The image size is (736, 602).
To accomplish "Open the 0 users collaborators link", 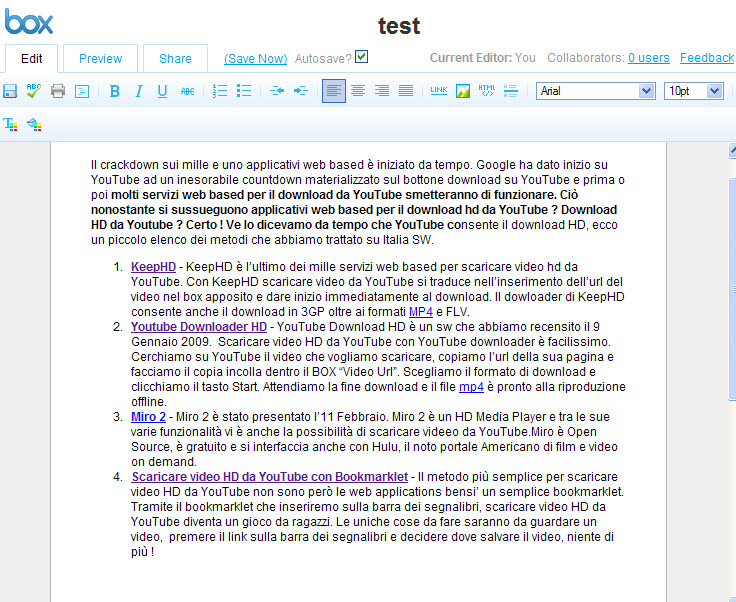I will (649, 58).
